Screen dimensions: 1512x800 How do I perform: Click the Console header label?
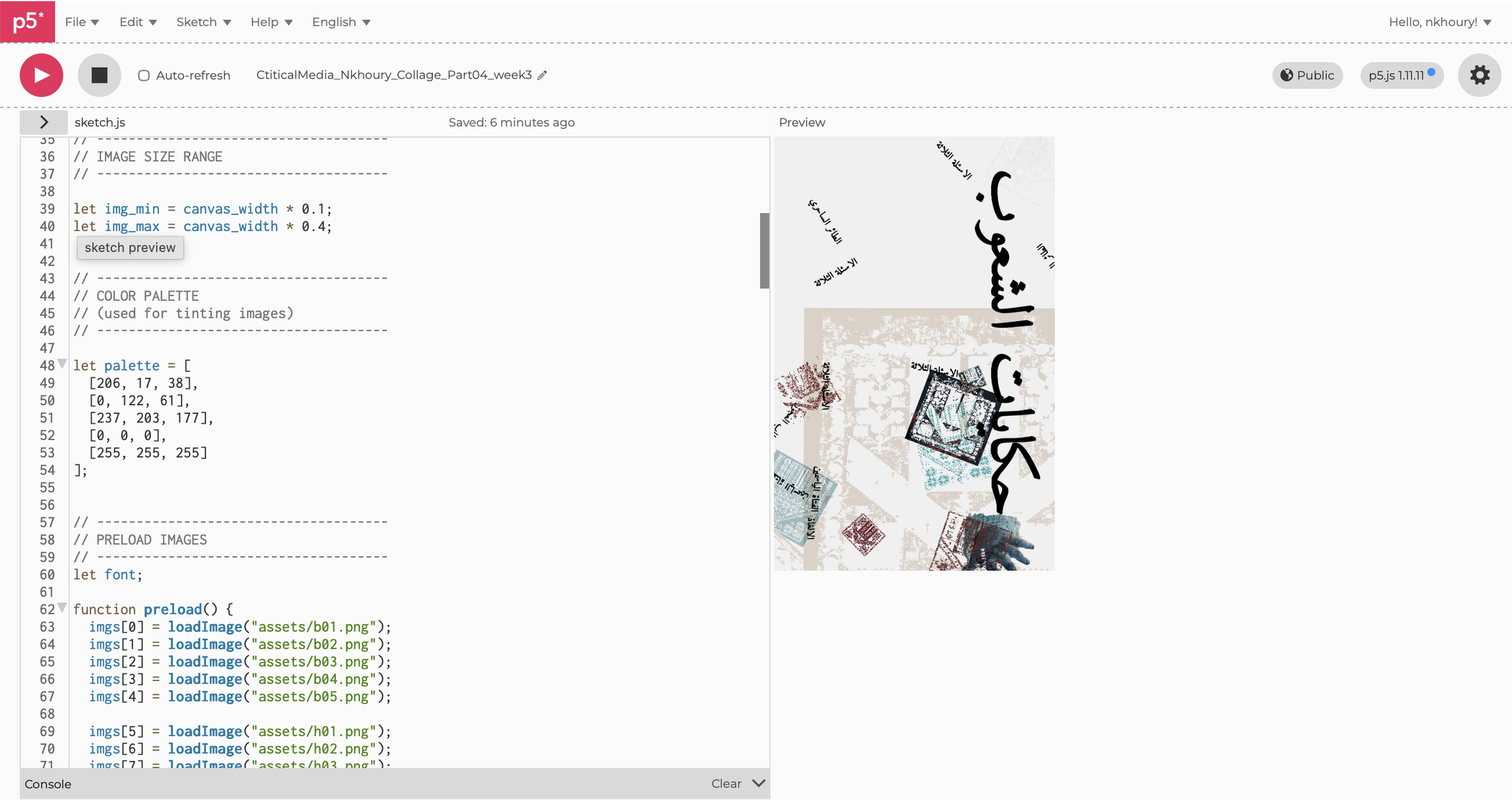[x=48, y=784]
